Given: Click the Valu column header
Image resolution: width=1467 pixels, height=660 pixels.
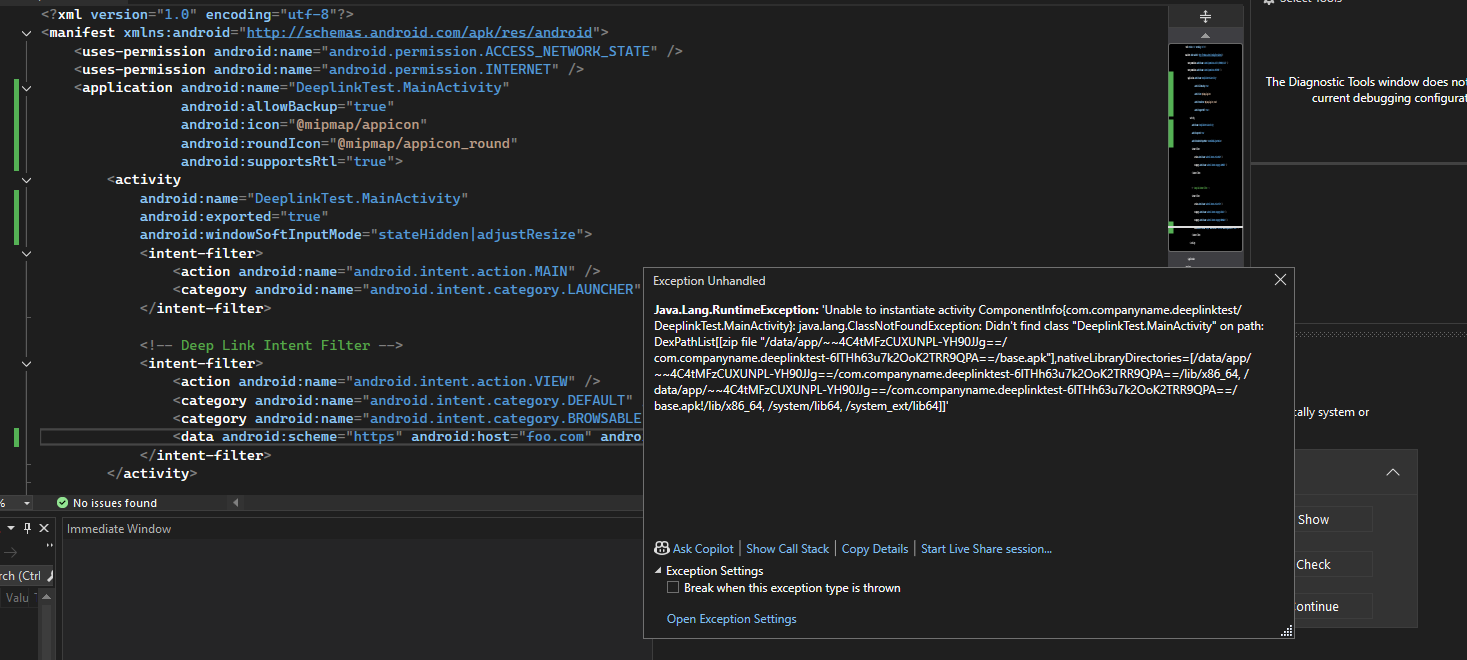Looking at the screenshot, I should click(18, 597).
